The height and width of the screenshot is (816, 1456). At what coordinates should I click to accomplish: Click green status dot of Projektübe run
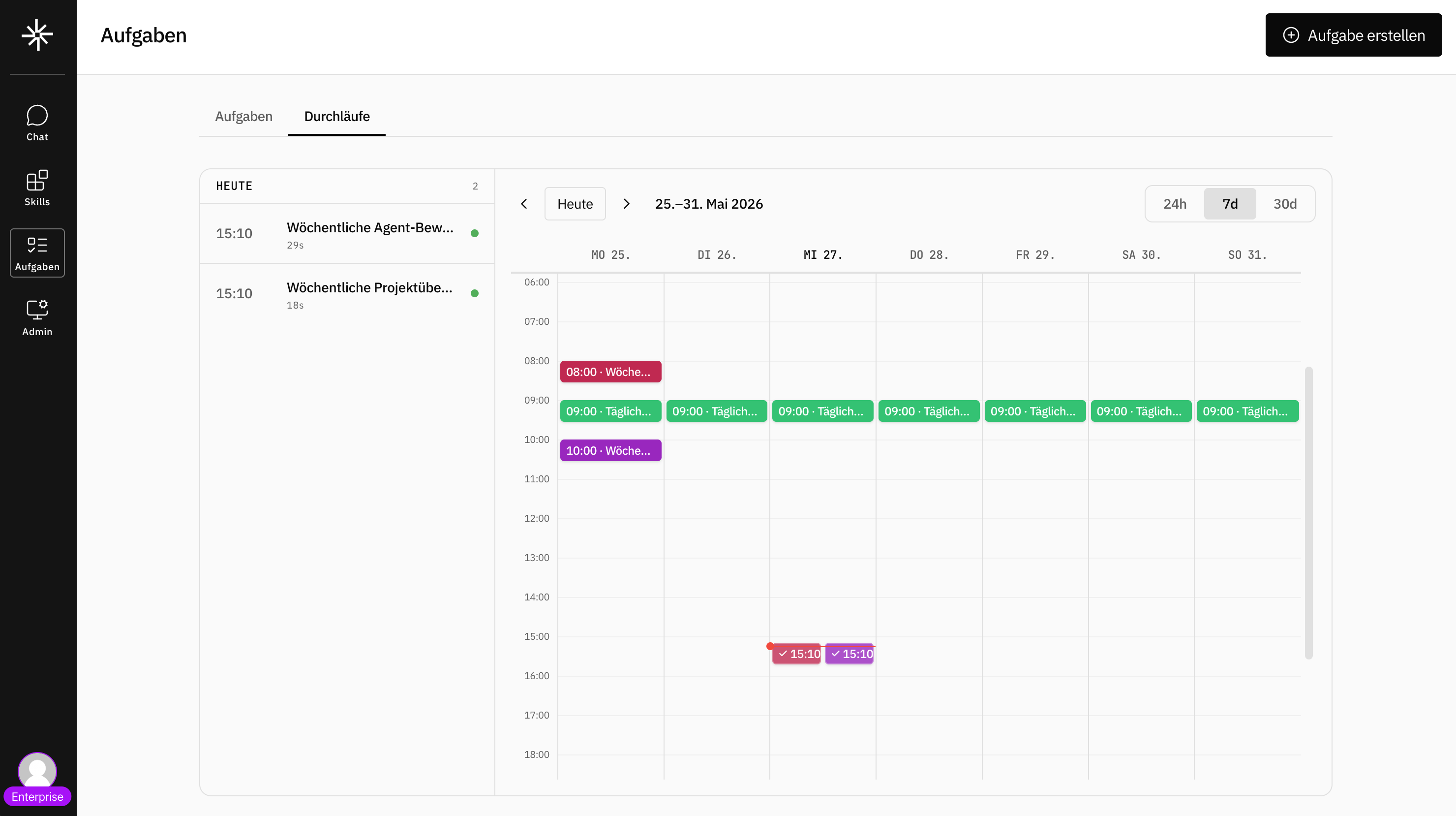pyautogui.click(x=475, y=293)
